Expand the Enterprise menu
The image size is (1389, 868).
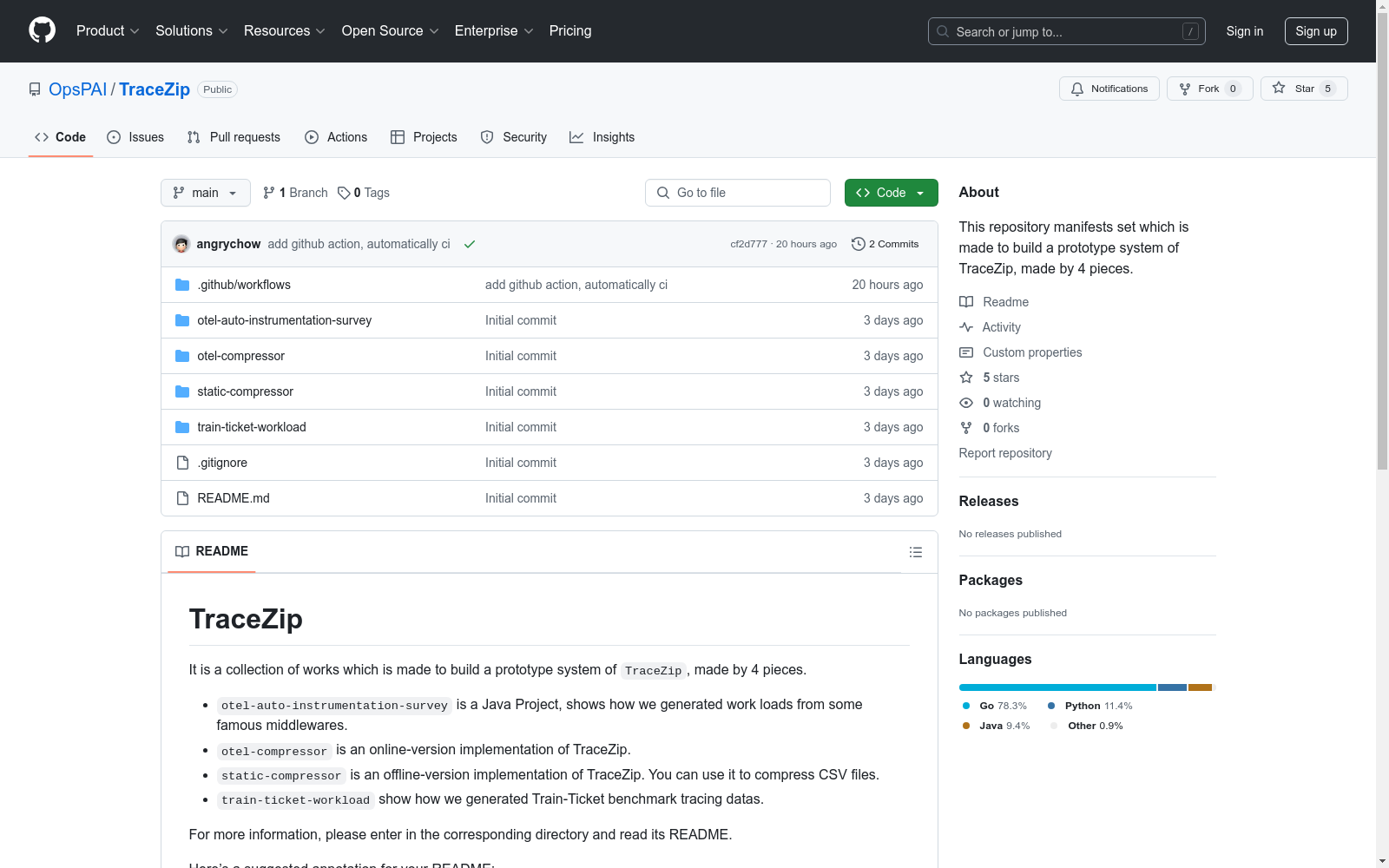pos(494,31)
